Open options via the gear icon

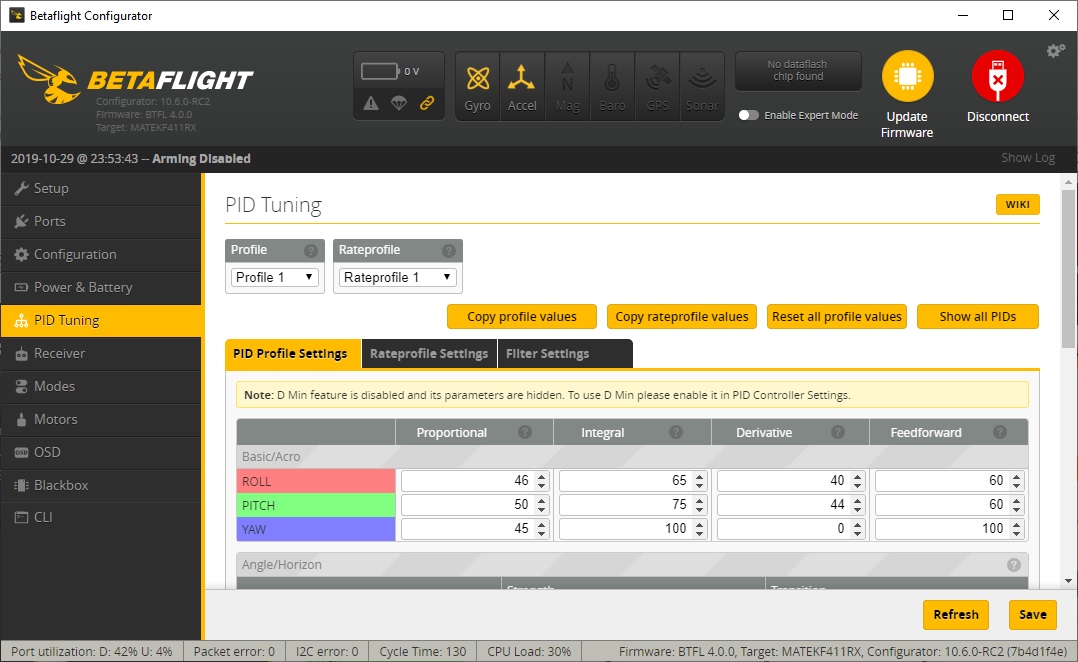(x=1055, y=51)
